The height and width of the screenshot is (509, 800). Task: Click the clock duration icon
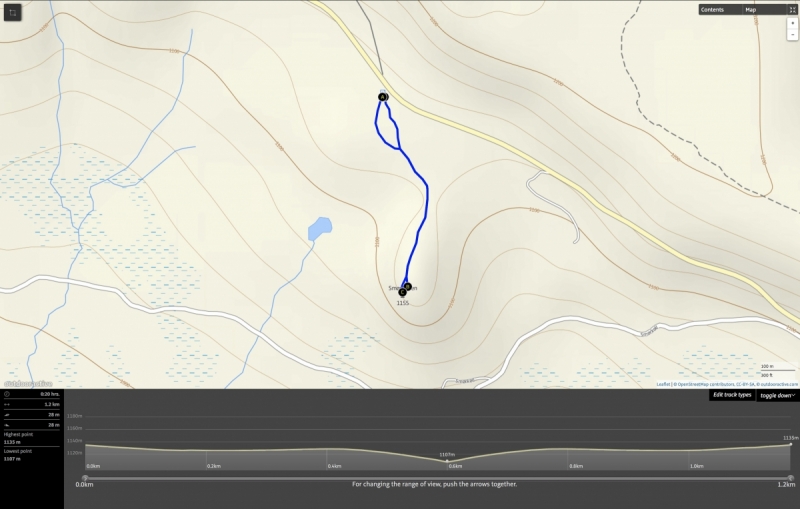pos(7,394)
